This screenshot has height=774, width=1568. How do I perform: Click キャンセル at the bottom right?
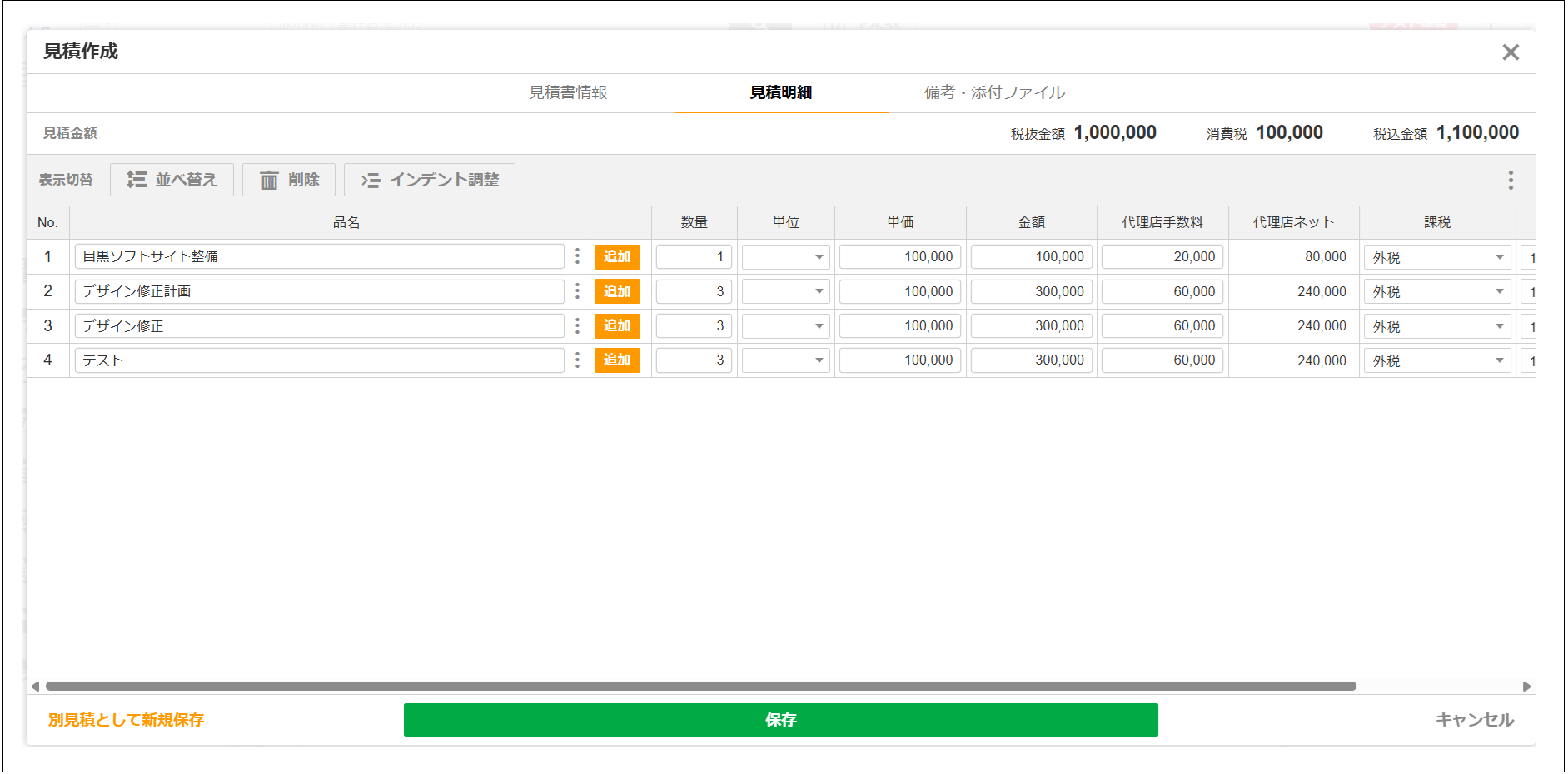tap(1476, 720)
